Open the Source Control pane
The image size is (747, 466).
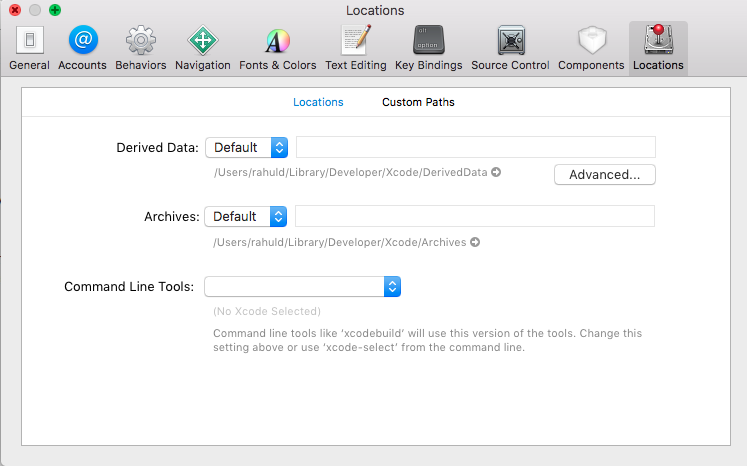(510, 48)
